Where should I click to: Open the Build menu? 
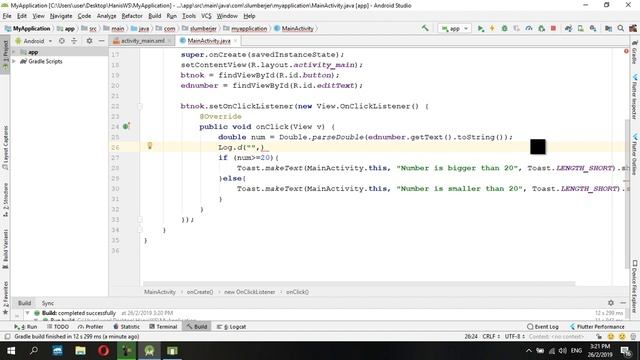[x=155, y=16]
